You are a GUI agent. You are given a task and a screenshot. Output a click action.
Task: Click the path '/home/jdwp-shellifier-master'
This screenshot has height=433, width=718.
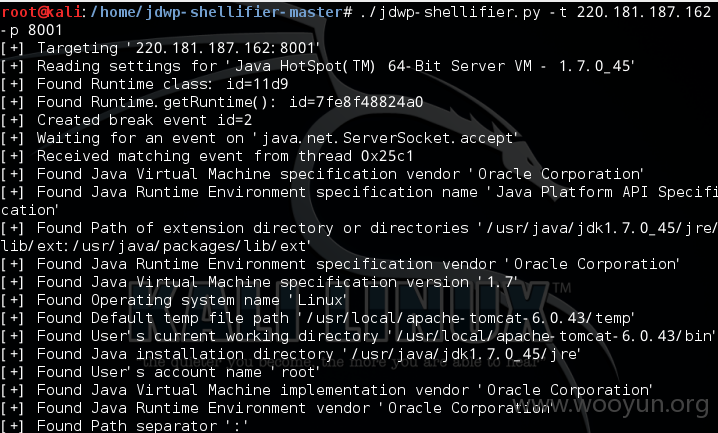click(x=217, y=11)
